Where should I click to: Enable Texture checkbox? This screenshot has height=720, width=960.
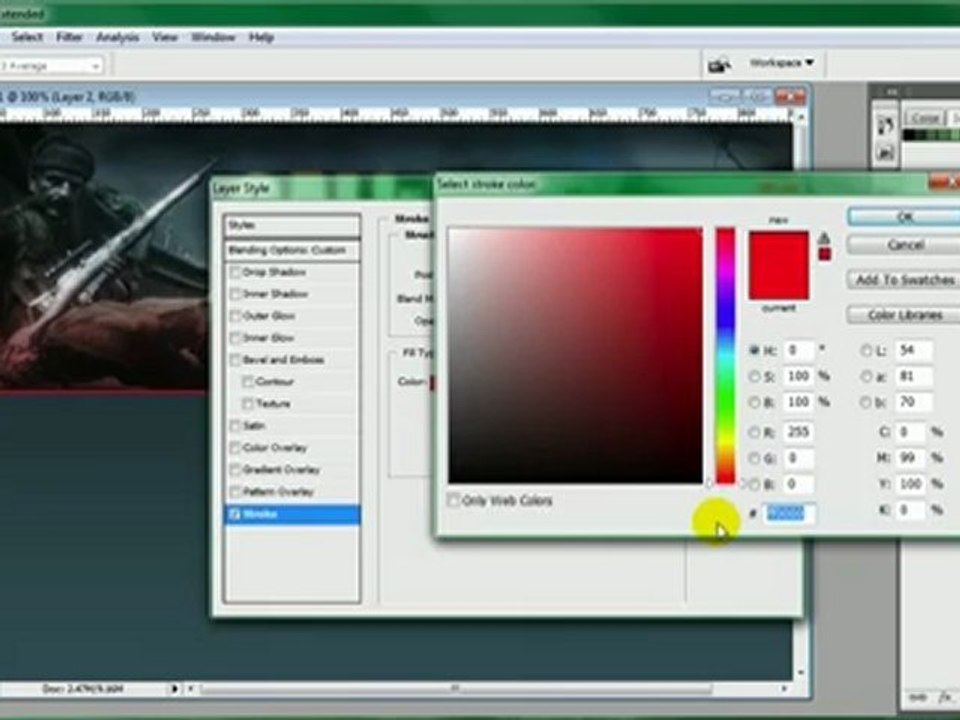pyautogui.click(x=248, y=404)
